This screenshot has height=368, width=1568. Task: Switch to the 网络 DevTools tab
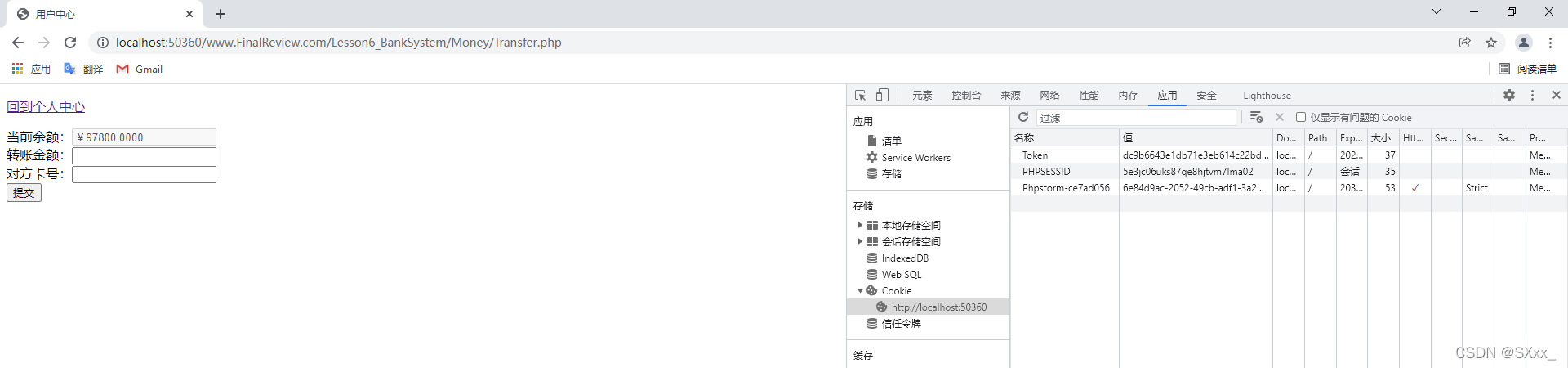1049,96
